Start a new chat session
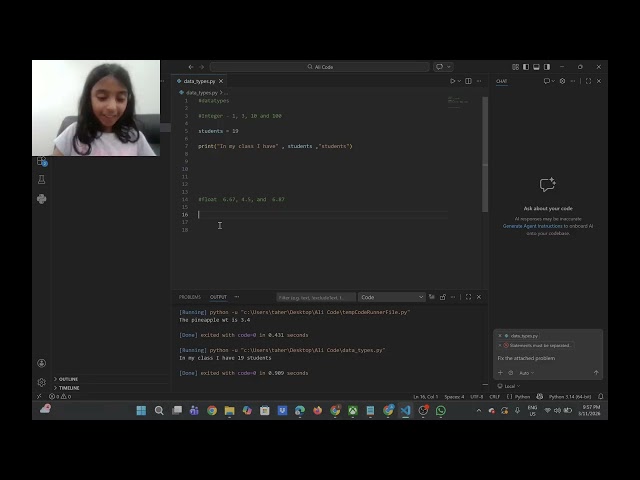Screen dimensions: 640x480 547,81
